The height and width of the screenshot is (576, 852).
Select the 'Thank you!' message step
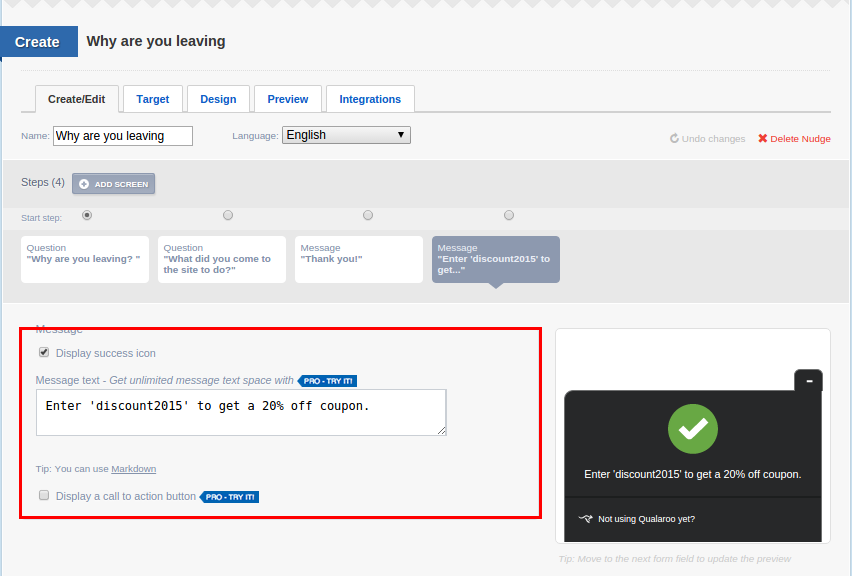[359, 259]
